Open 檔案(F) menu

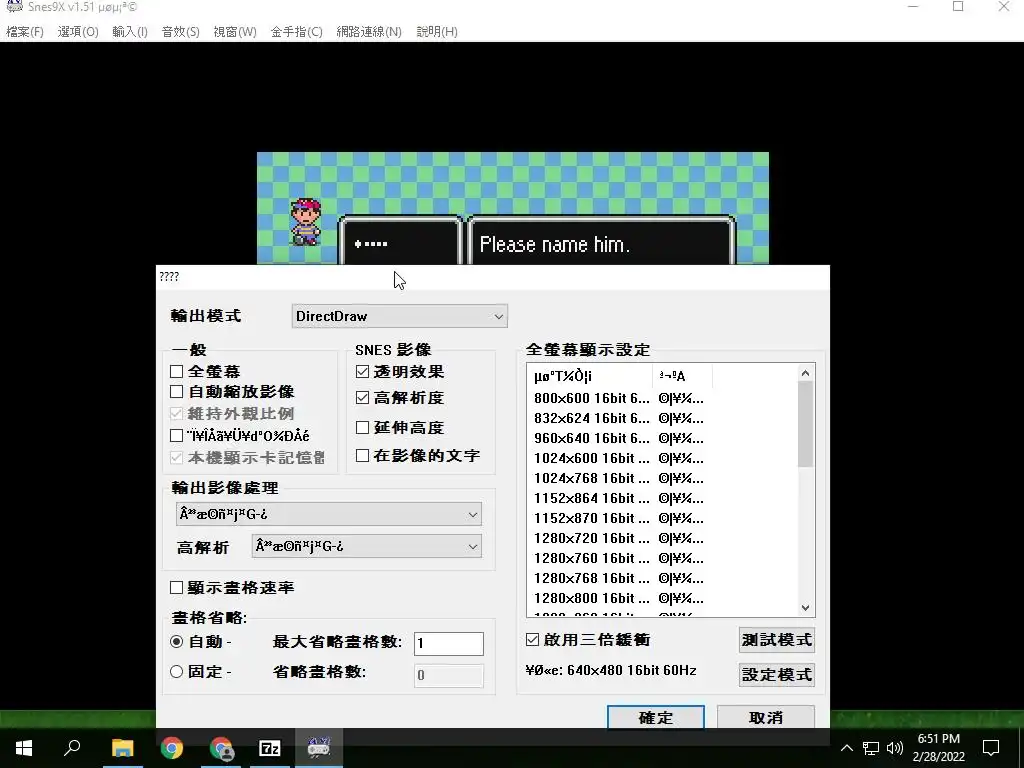25,31
